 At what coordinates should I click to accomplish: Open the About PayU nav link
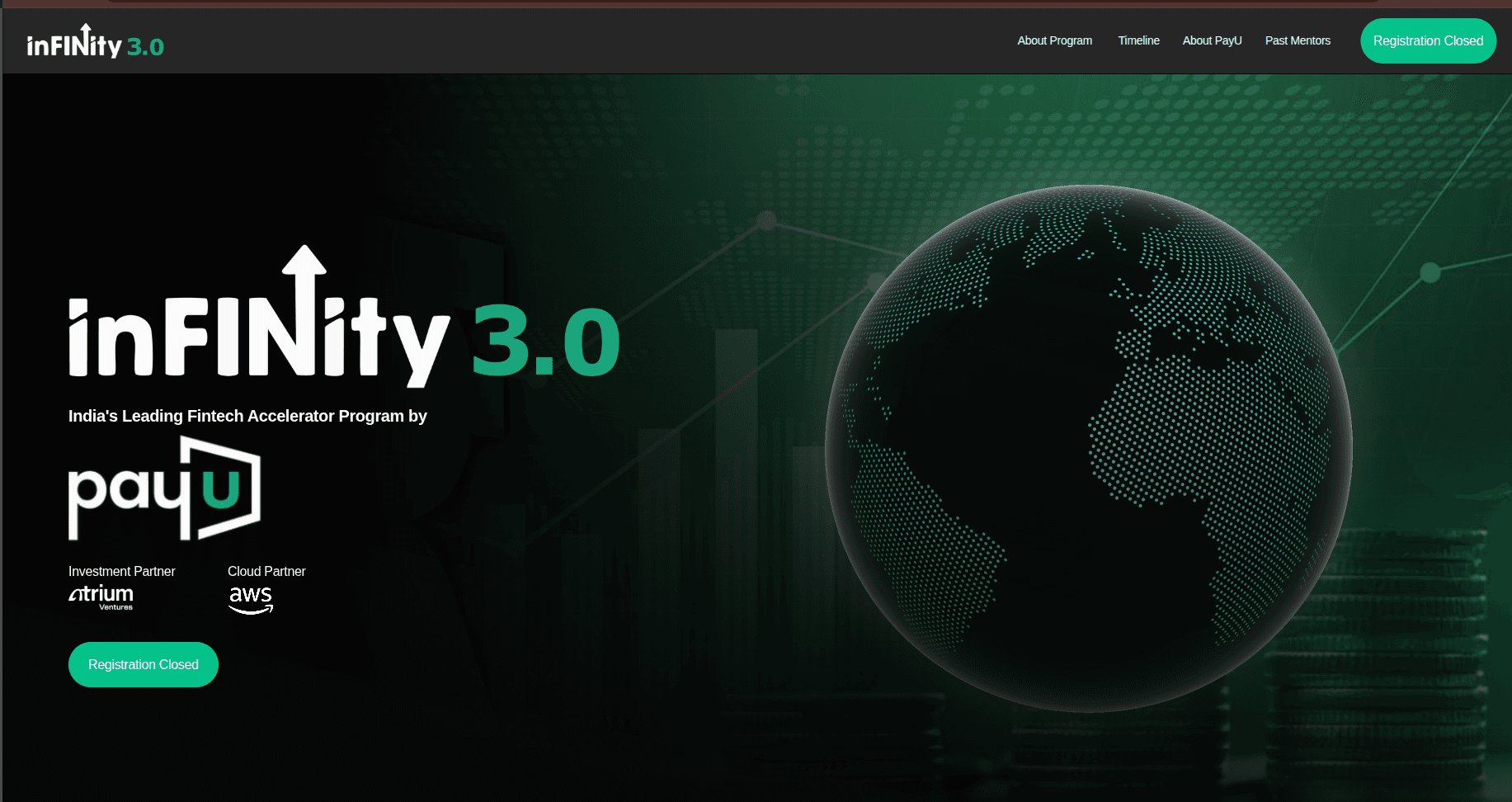(1212, 40)
